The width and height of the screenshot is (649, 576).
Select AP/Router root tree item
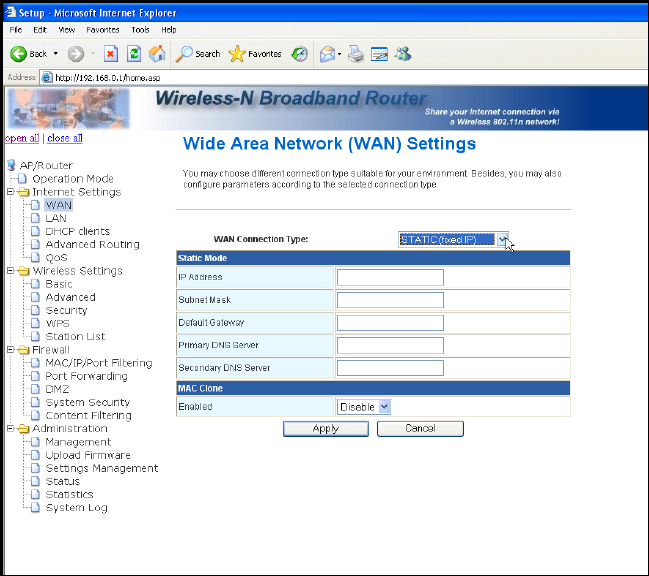[x=46, y=166]
